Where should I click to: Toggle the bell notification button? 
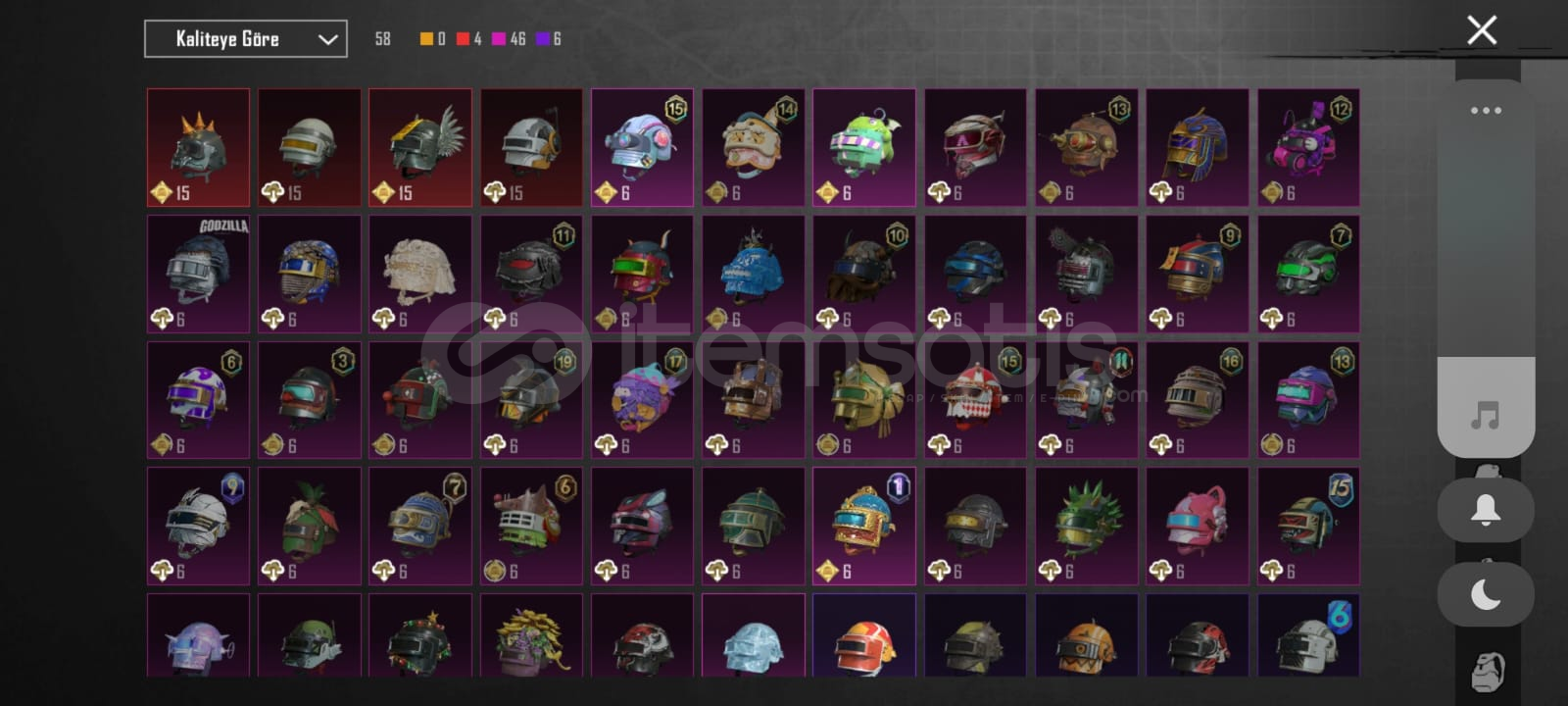coord(1486,510)
